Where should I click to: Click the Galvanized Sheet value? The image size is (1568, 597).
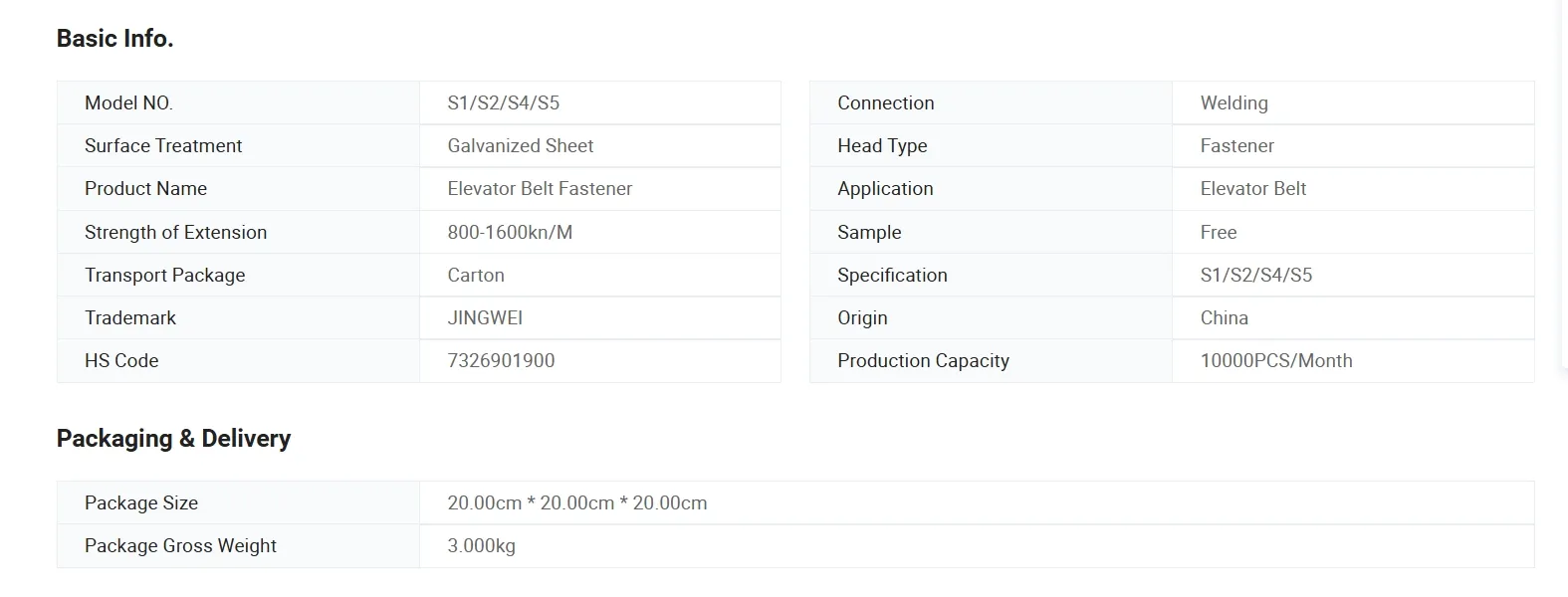click(x=520, y=146)
